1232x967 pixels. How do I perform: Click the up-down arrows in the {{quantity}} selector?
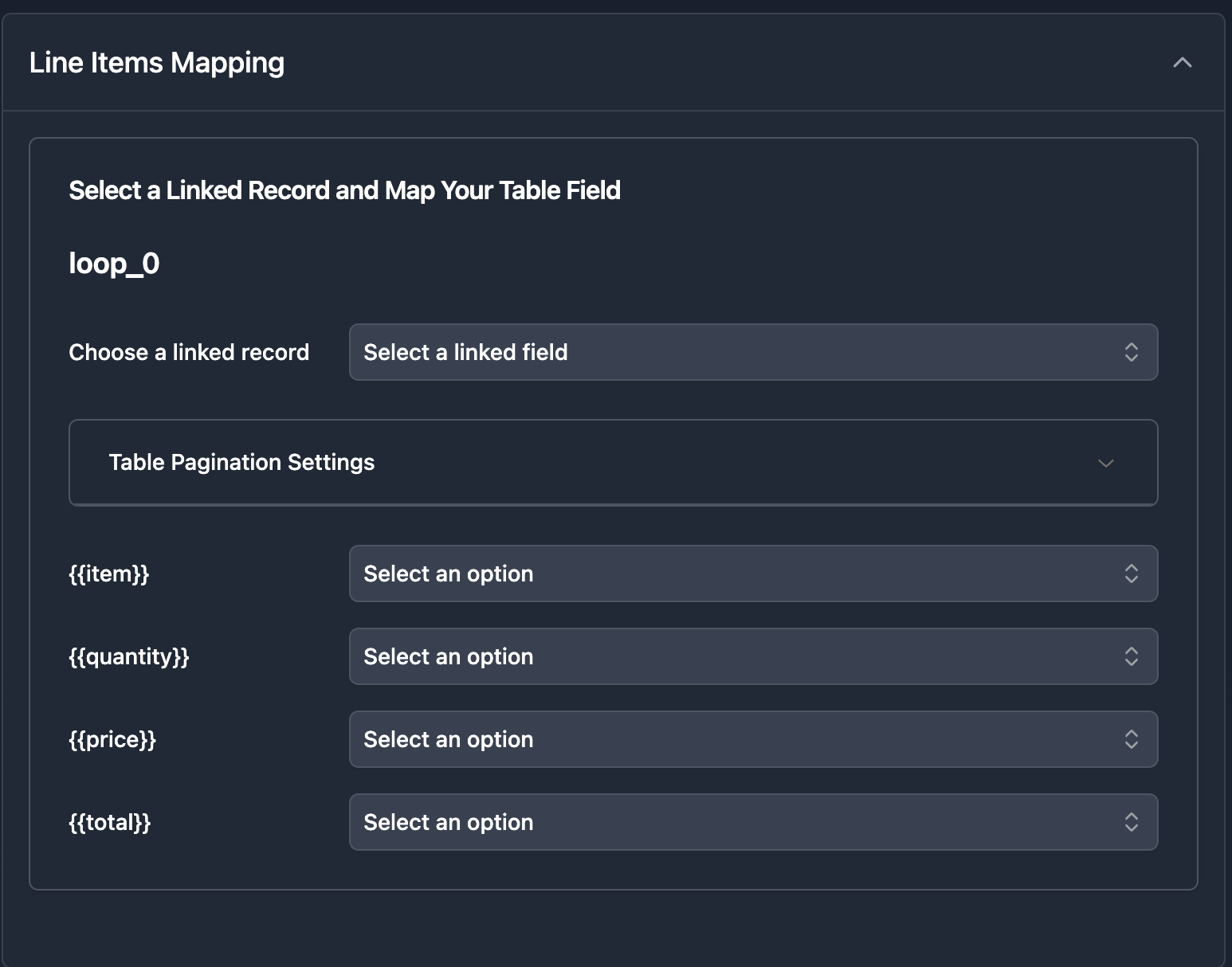tap(1131, 656)
